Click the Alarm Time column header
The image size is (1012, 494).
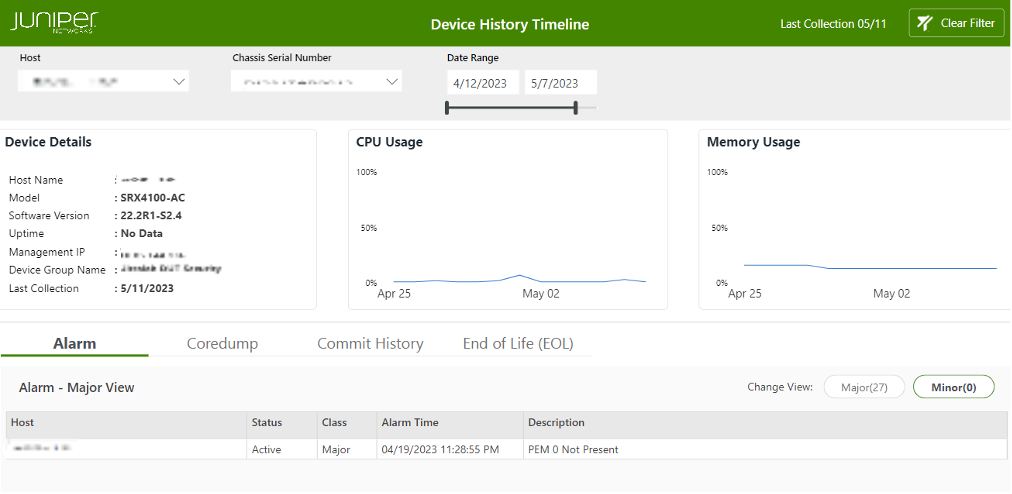tap(450, 423)
